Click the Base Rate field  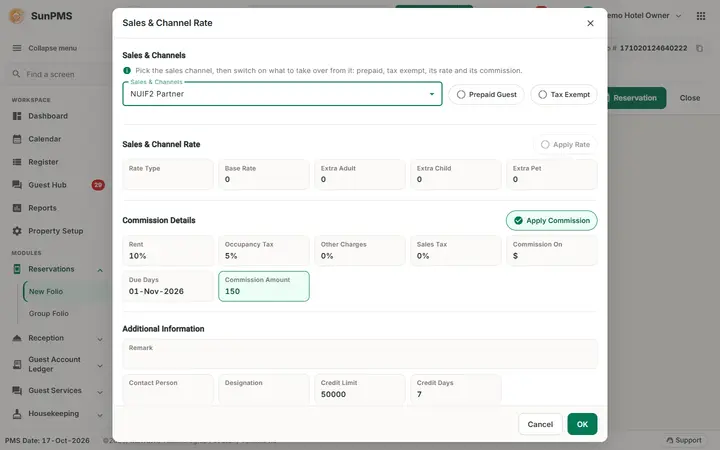(264, 174)
